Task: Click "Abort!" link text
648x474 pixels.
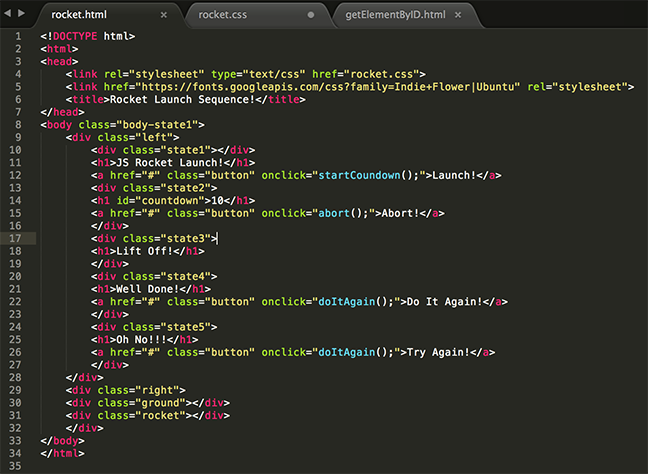Action: click(x=400, y=213)
